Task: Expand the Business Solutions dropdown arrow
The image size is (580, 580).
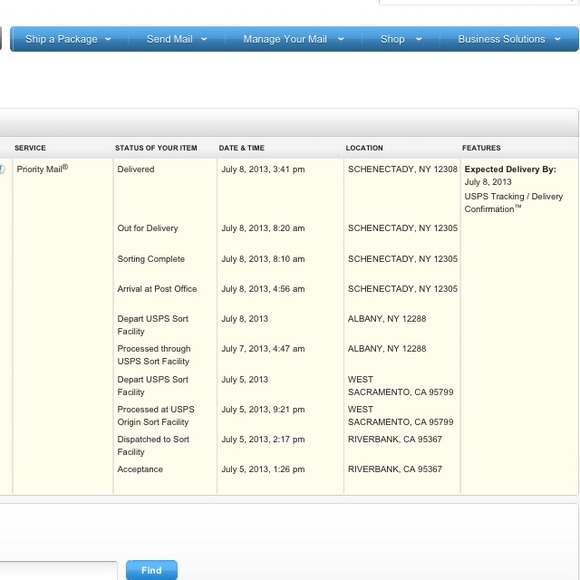Action: 557,39
